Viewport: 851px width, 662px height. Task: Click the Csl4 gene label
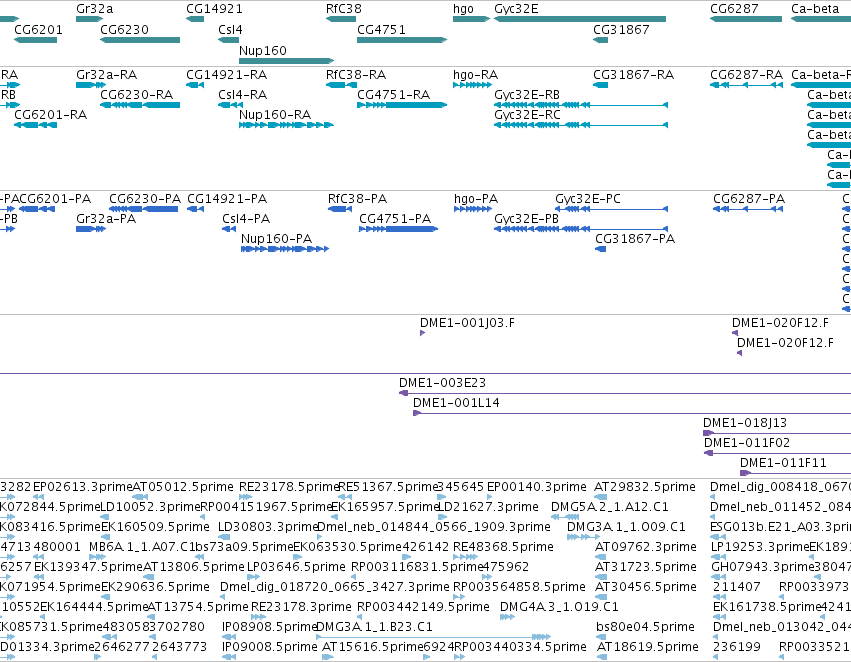coord(230,29)
